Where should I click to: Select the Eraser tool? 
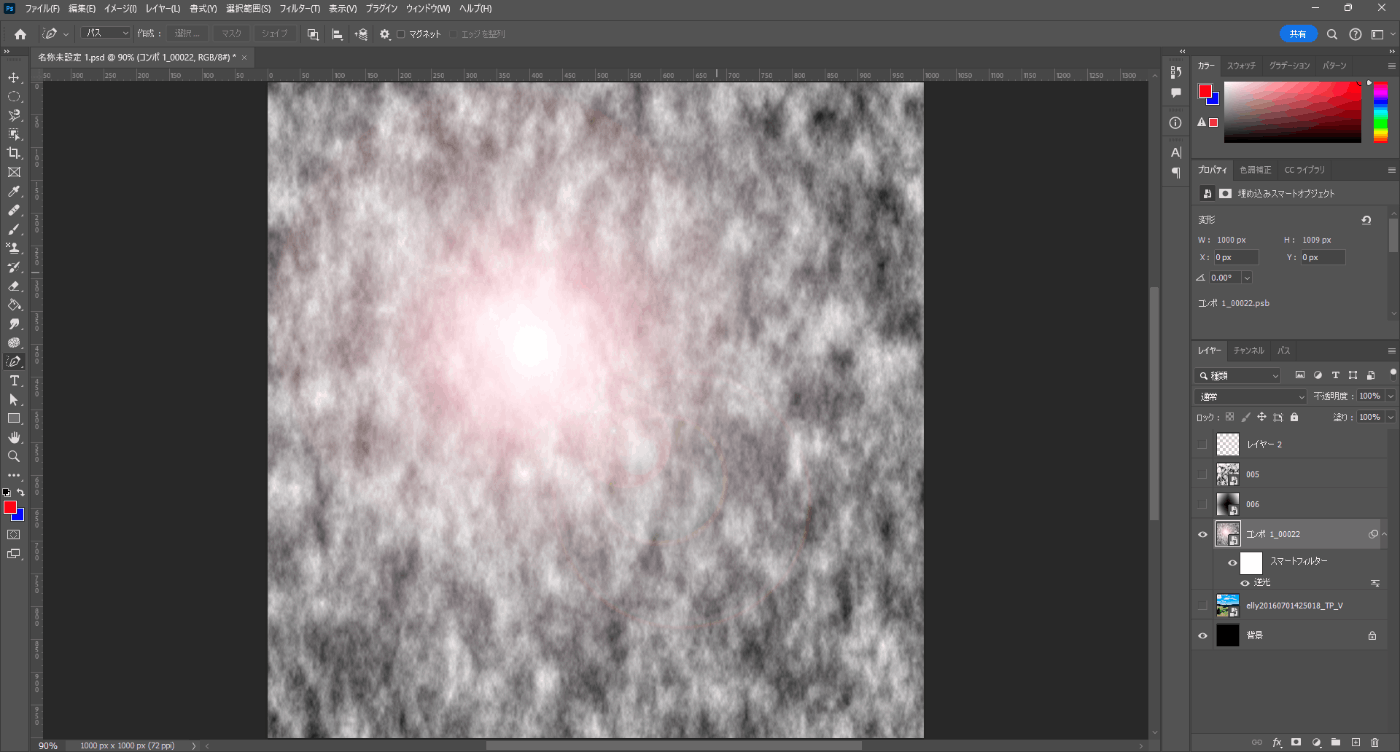(x=14, y=286)
